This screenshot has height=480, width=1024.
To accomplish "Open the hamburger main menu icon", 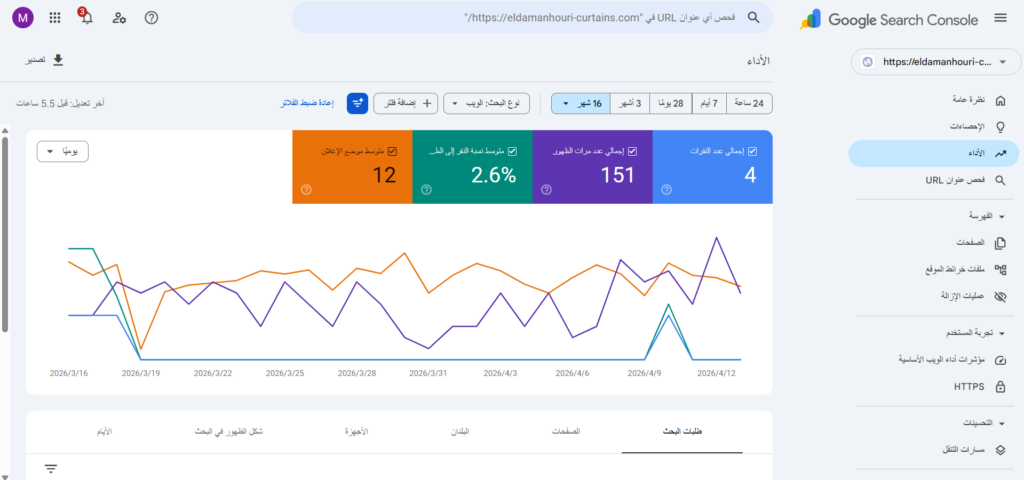I will [x=1000, y=18].
